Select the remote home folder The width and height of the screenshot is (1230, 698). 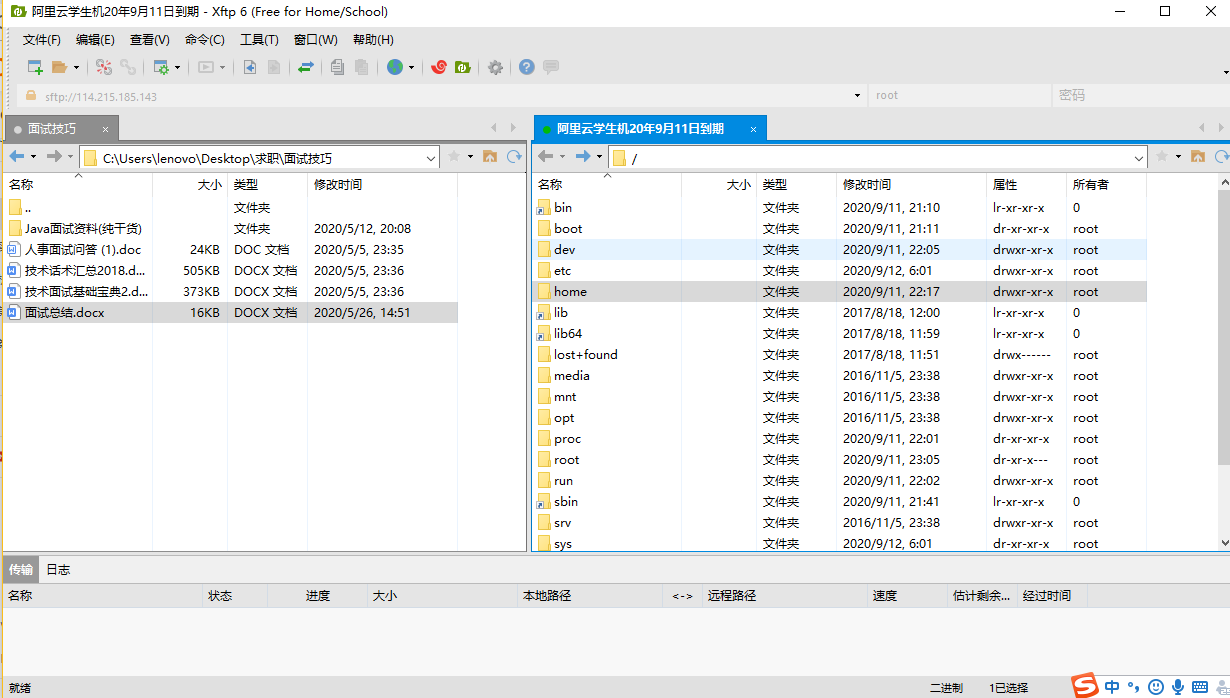pyautogui.click(x=839, y=292)
